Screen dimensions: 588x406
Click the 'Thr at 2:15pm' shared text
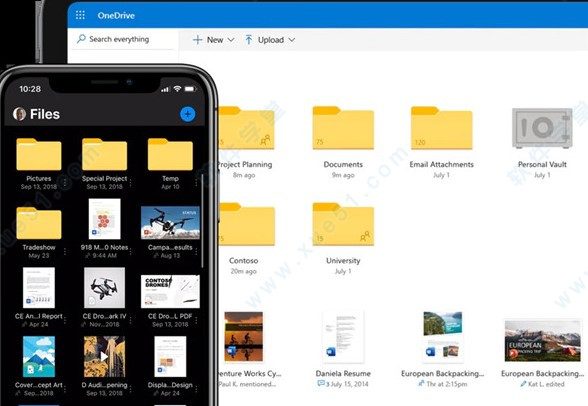pos(447,384)
